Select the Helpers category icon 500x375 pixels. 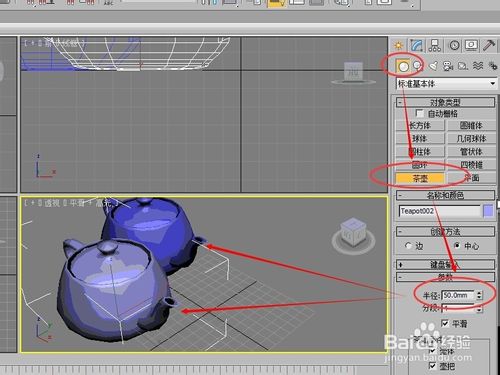point(463,66)
